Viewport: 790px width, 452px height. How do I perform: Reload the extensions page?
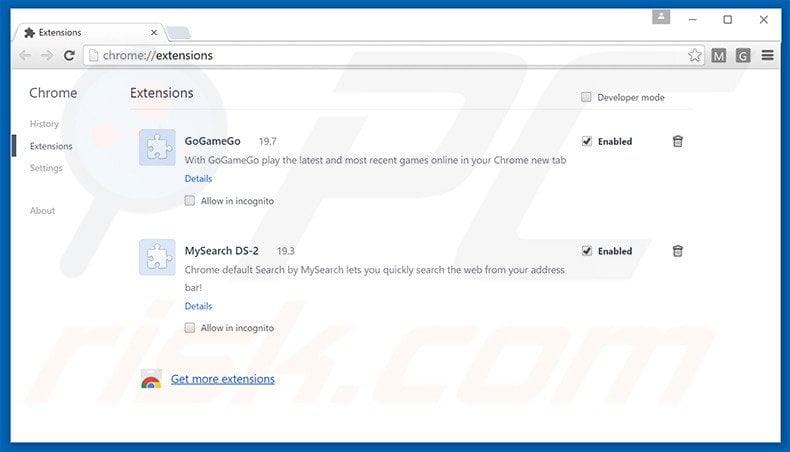coord(69,55)
